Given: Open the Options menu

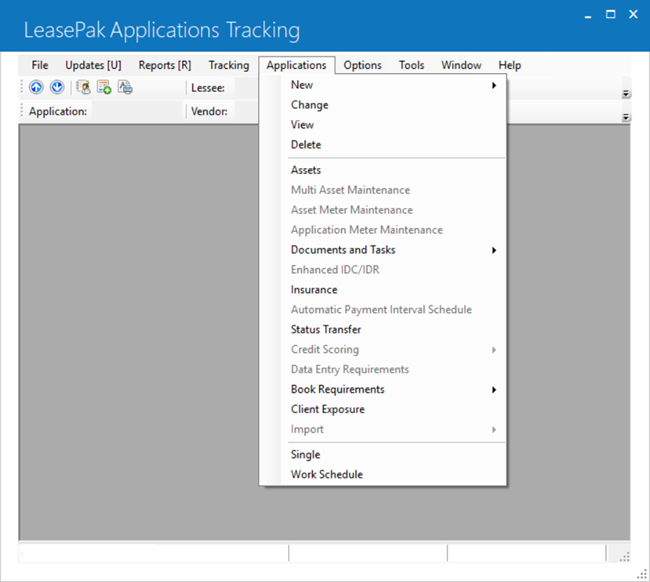Looking at the screenshot, I should (x=362, y=65).
